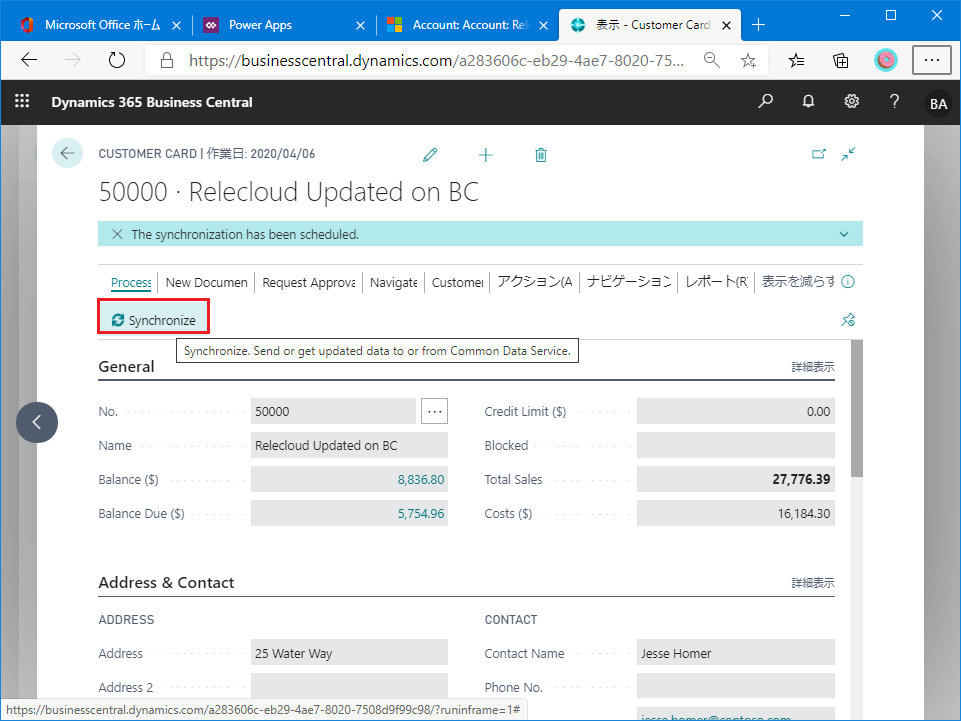This screenshot has height=721, width=961.
Task: Click the collapse page arrows icon
Action: [x=848, y=154]
